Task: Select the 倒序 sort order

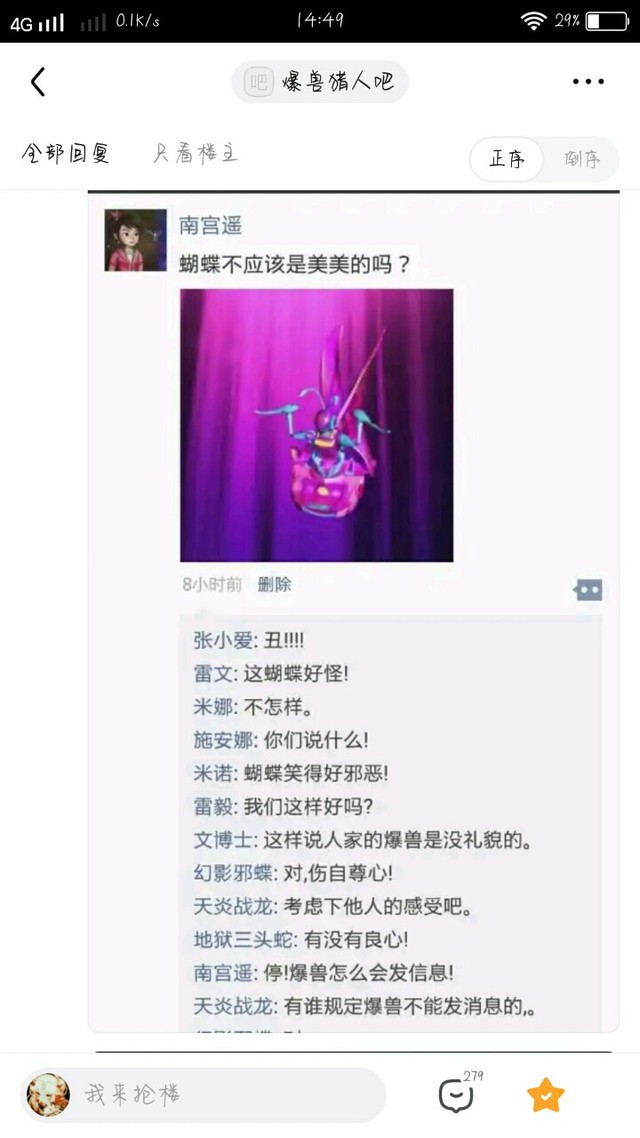Action: [582, 159]
